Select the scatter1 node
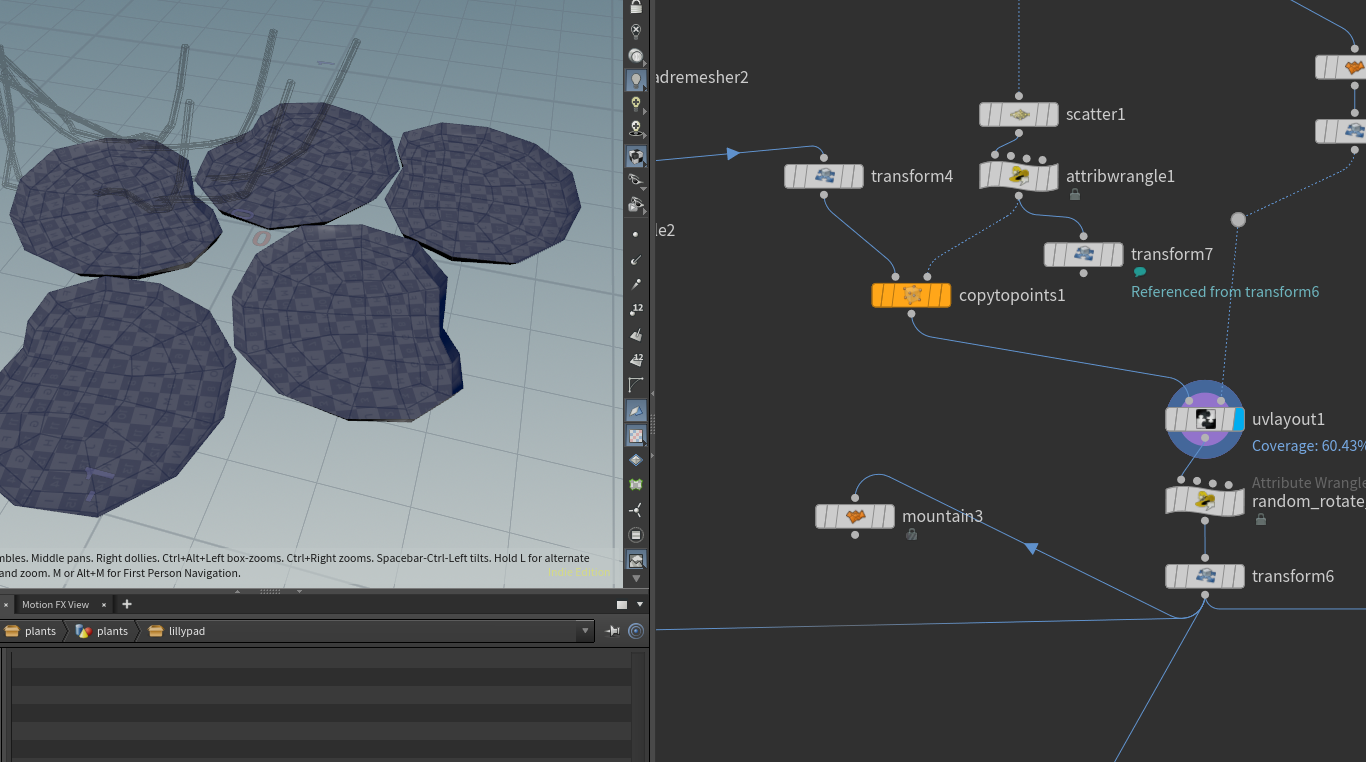The width and height of the screenshot is (1366, 762). pyautogui.click(x=1019, y=114)
